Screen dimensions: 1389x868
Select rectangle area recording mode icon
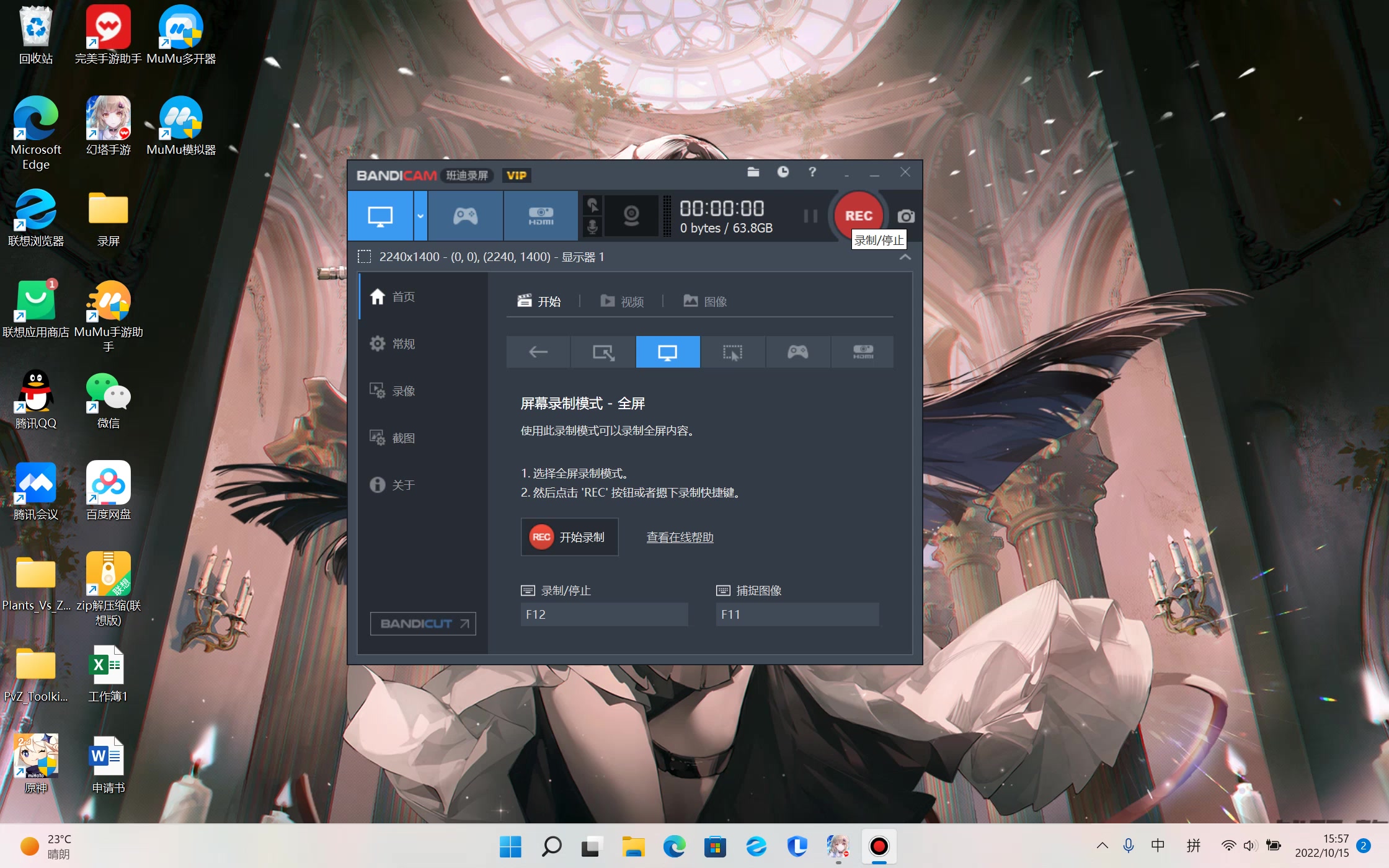[x=603, y=352]
